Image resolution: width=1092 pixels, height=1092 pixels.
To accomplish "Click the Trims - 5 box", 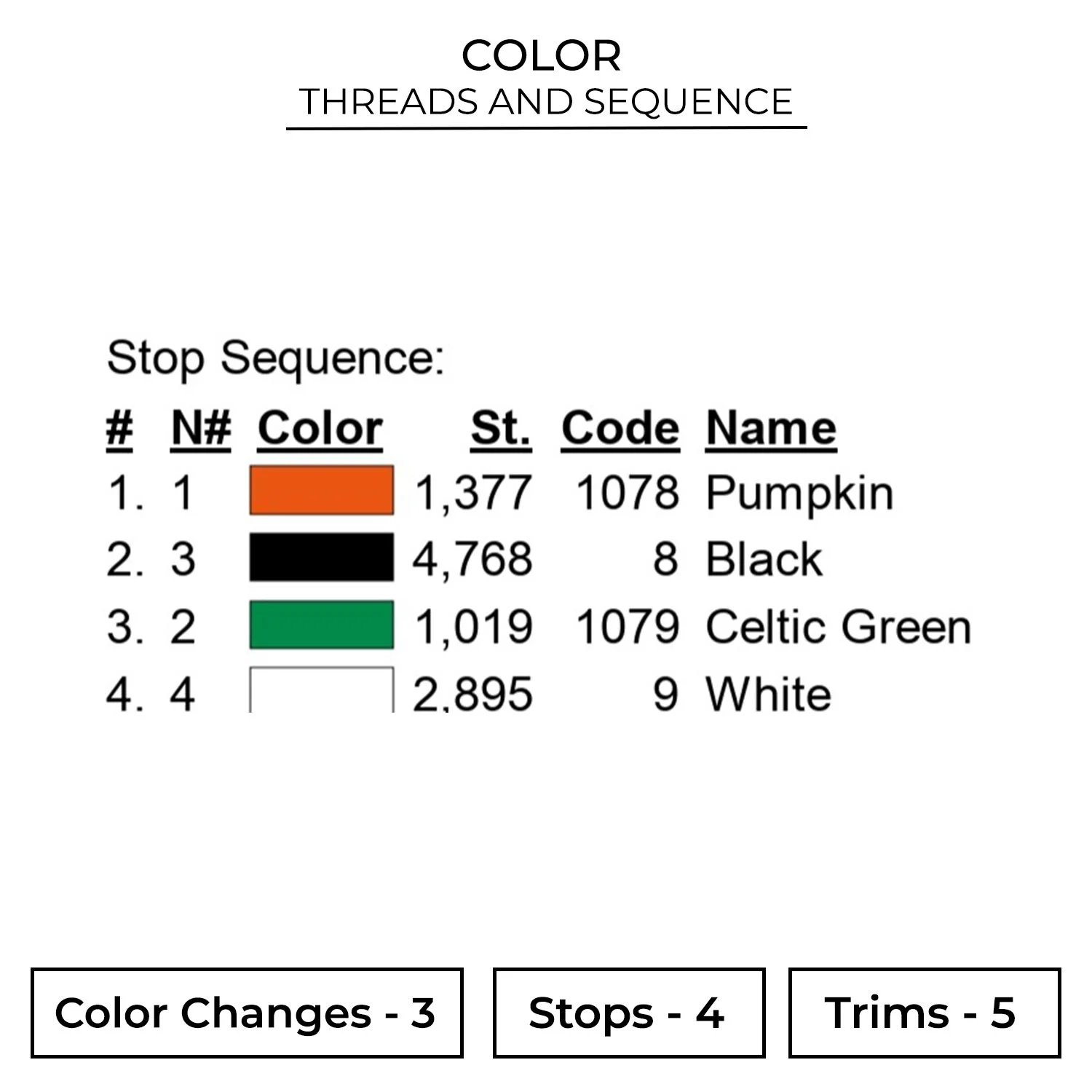I will pyautogui.click(x=924, y=1013).
